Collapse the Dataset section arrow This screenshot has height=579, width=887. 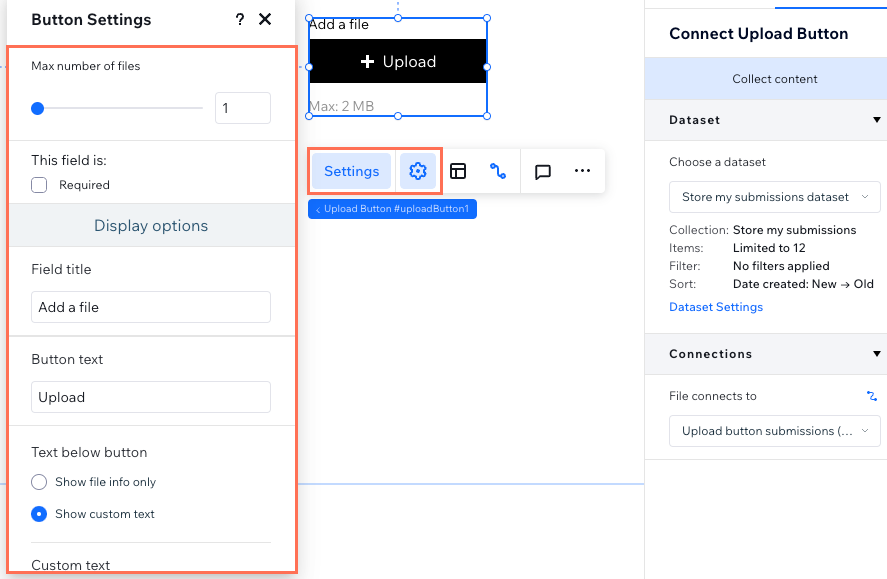(876, 120)
